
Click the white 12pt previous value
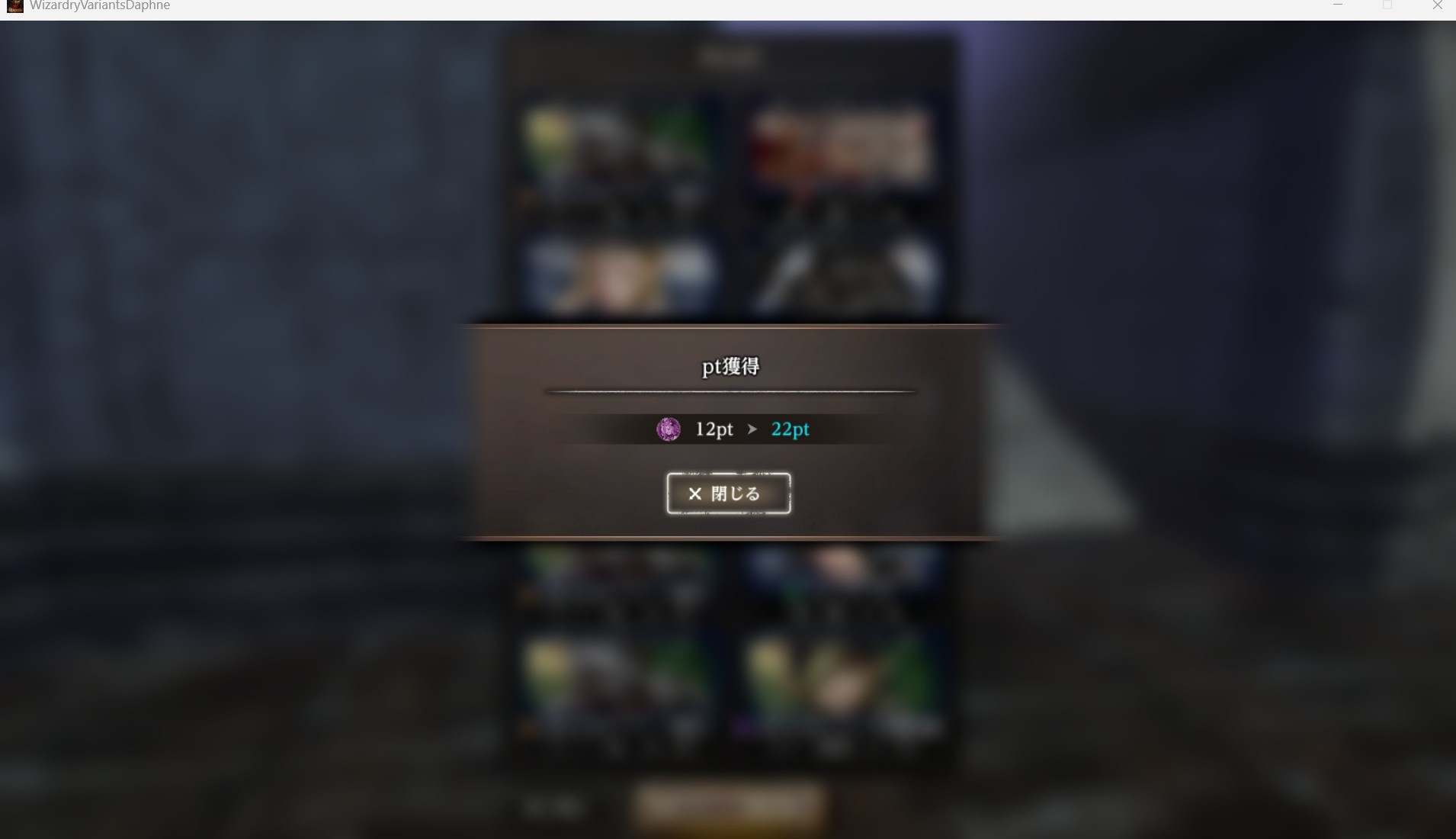(714, 429)
